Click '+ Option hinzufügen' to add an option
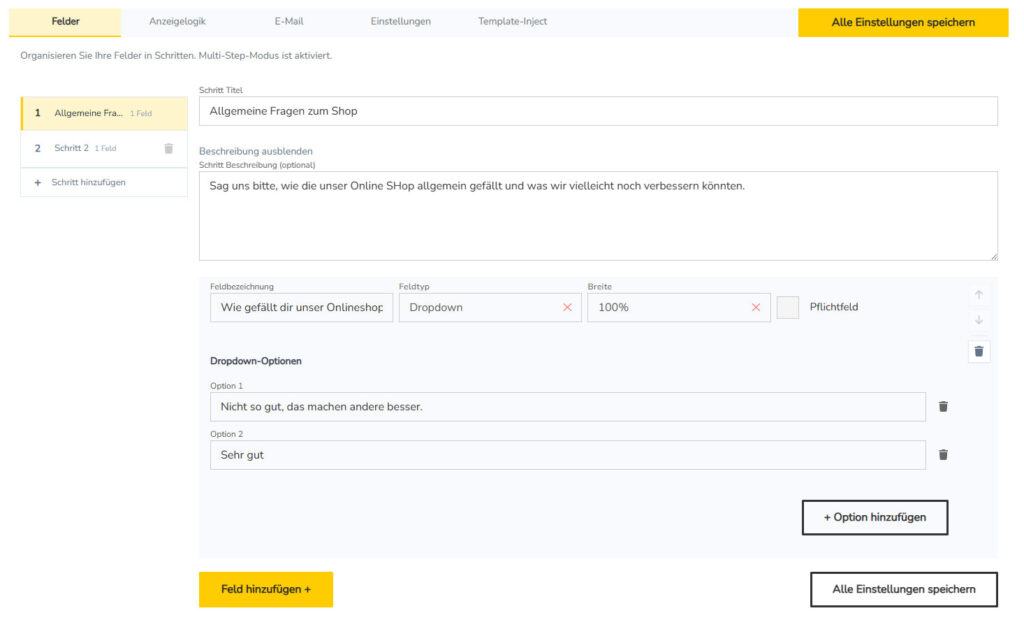 click(x=874, y=517)
